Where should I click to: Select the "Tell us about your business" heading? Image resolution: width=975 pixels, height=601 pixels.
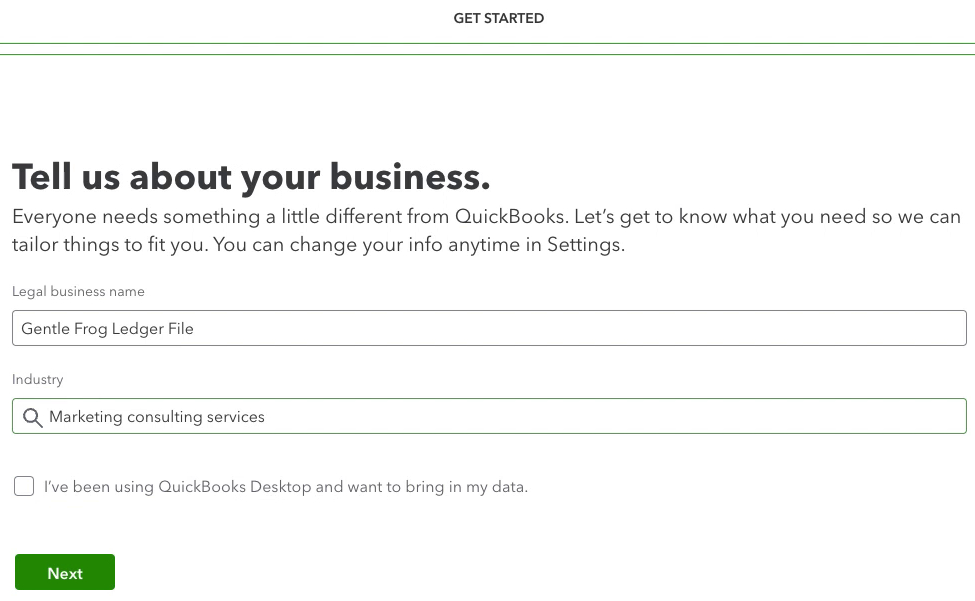251,177
